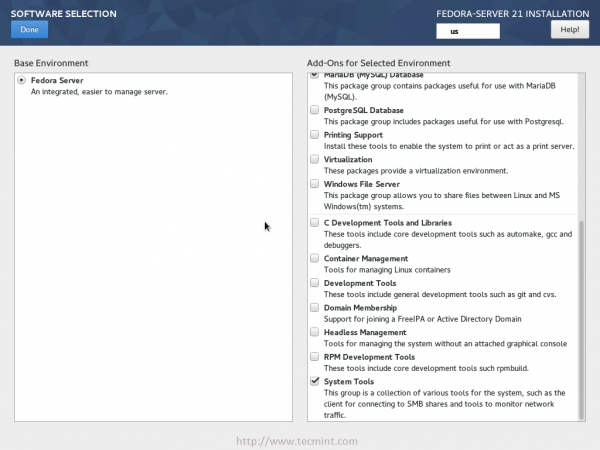Enable the PostgreSQL Database checkbox
The width and height of the screenshot is (600, 450).
pos(315,110)
